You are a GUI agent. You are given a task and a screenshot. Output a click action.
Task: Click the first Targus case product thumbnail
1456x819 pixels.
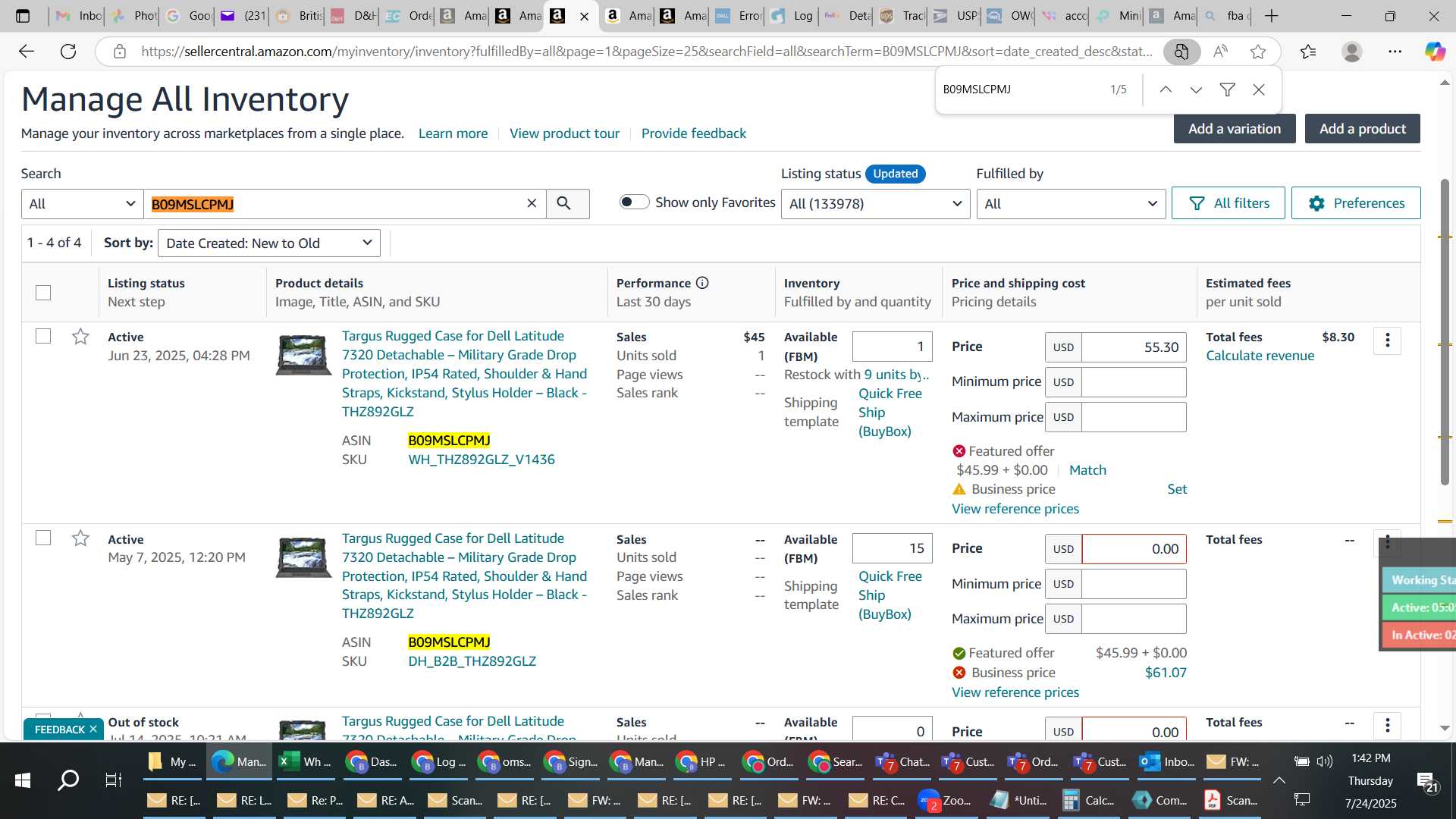pyautogui.click(x=303, y=356)
